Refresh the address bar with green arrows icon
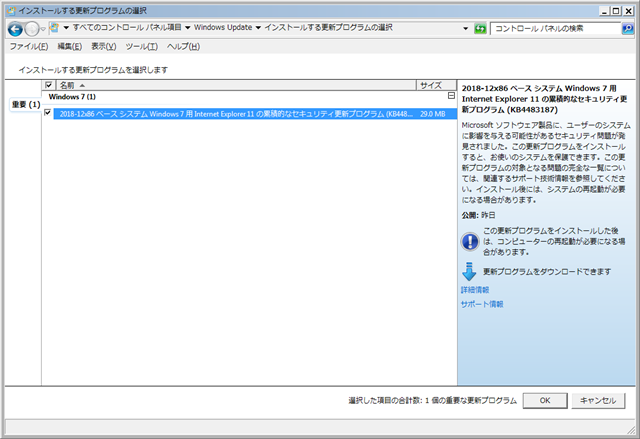The height and width of the screenshot is (439, 640). [x=480, y=29]
